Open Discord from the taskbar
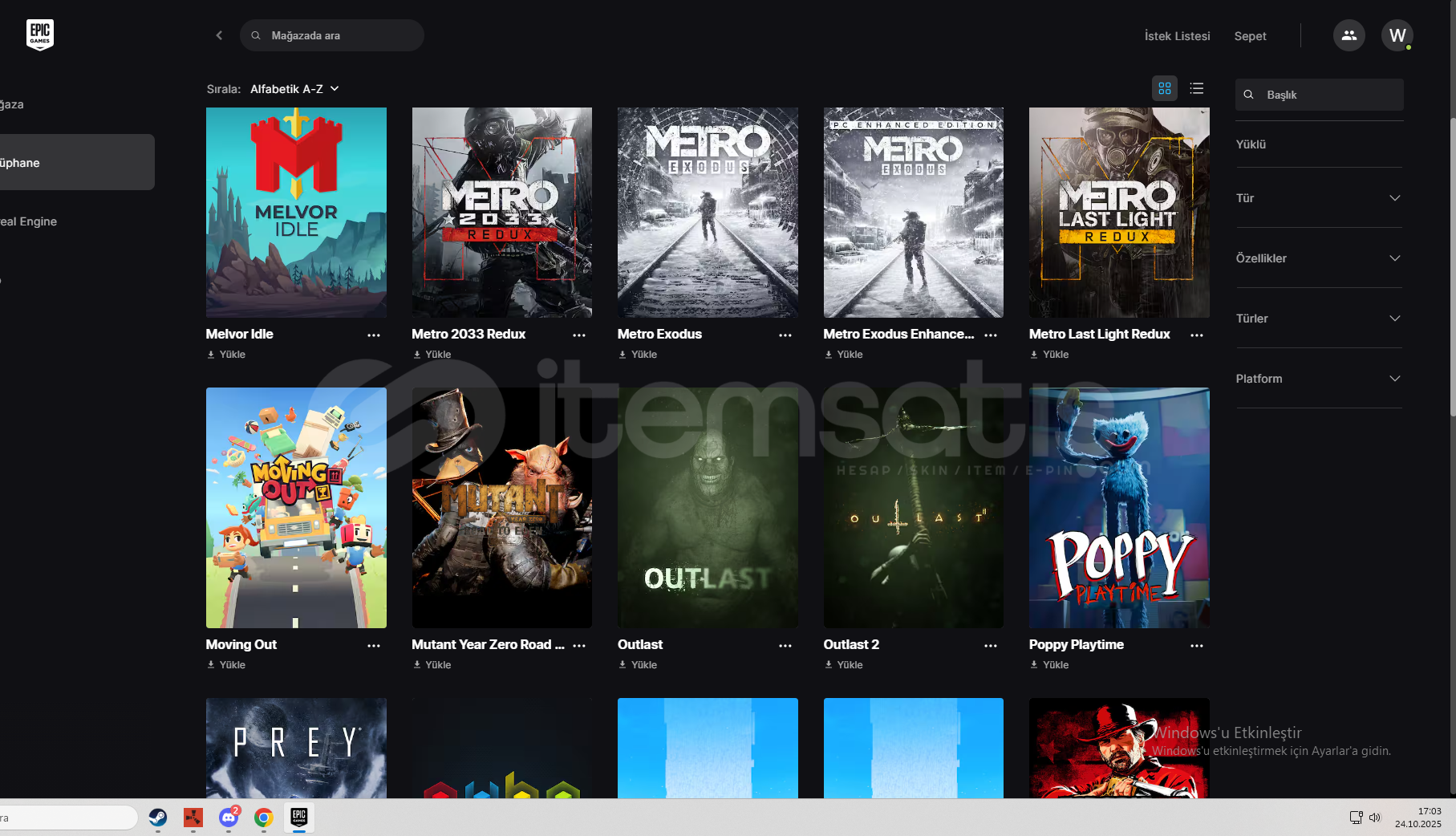The height and width of the screenshot is (836, 1456). (x=229, y=818)
